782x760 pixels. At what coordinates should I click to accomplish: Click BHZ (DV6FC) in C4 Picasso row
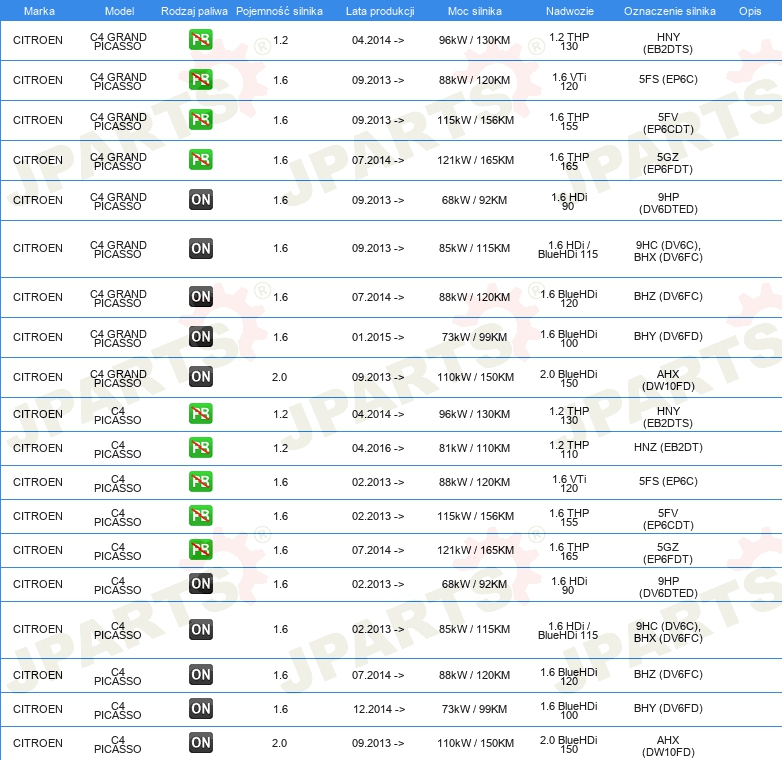point(668,674)
